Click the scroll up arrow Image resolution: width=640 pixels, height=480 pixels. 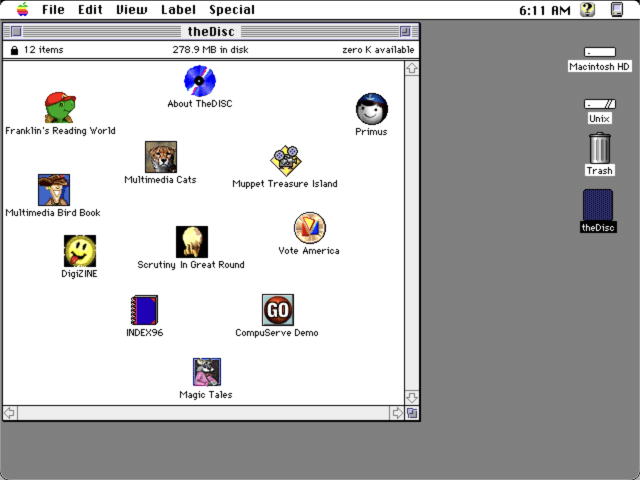pyautogui.click(x=412, y=68)
